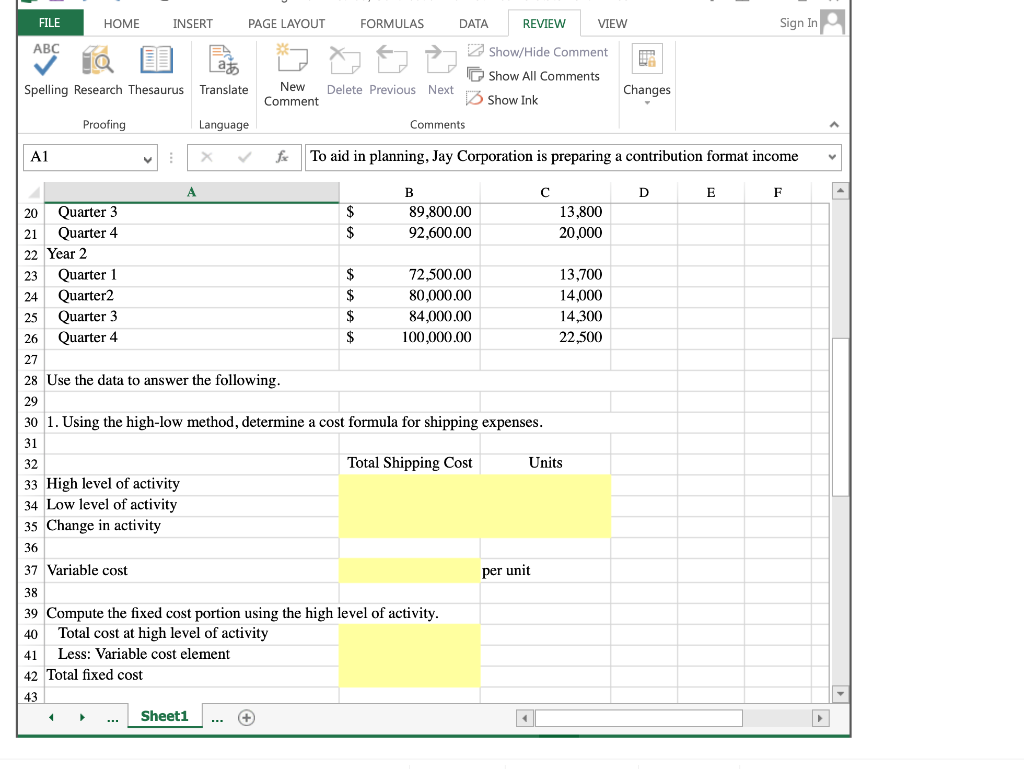The height and width of the screenshot is (769, 1024).
Task: Expand the formula bar
Action: 831,157
